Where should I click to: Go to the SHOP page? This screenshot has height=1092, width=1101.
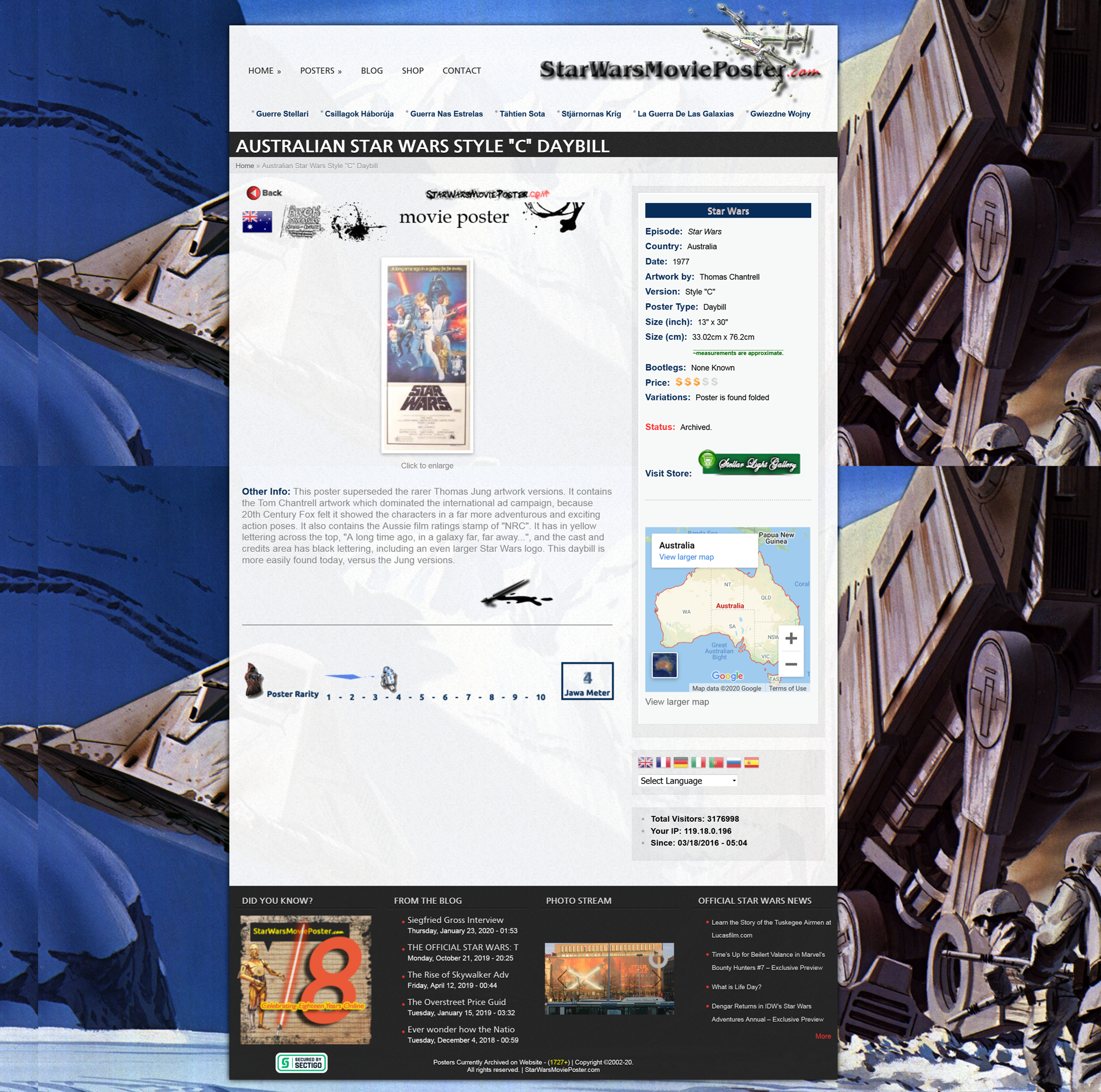(412, 70)
